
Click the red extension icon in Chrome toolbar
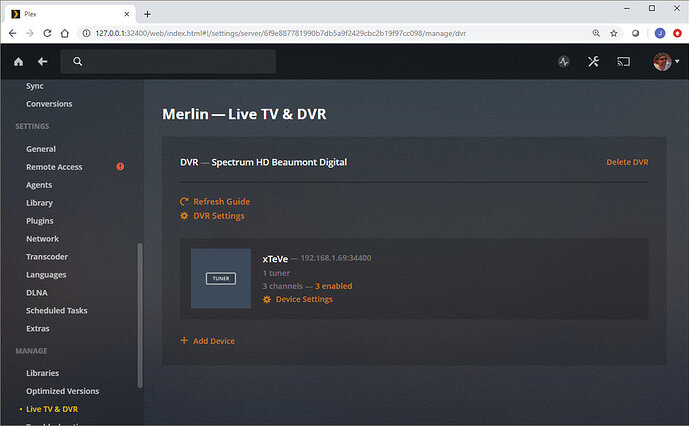click(677, 33)
